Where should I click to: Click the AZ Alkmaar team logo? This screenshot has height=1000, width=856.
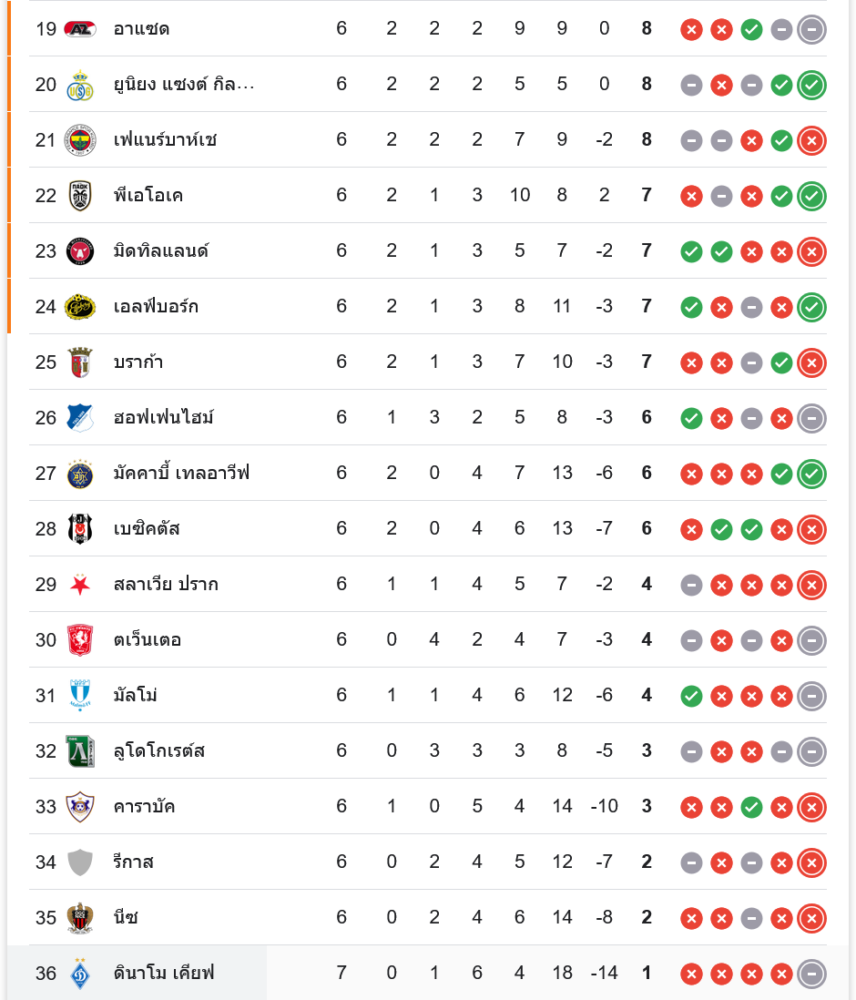click(x=79, y=29)
